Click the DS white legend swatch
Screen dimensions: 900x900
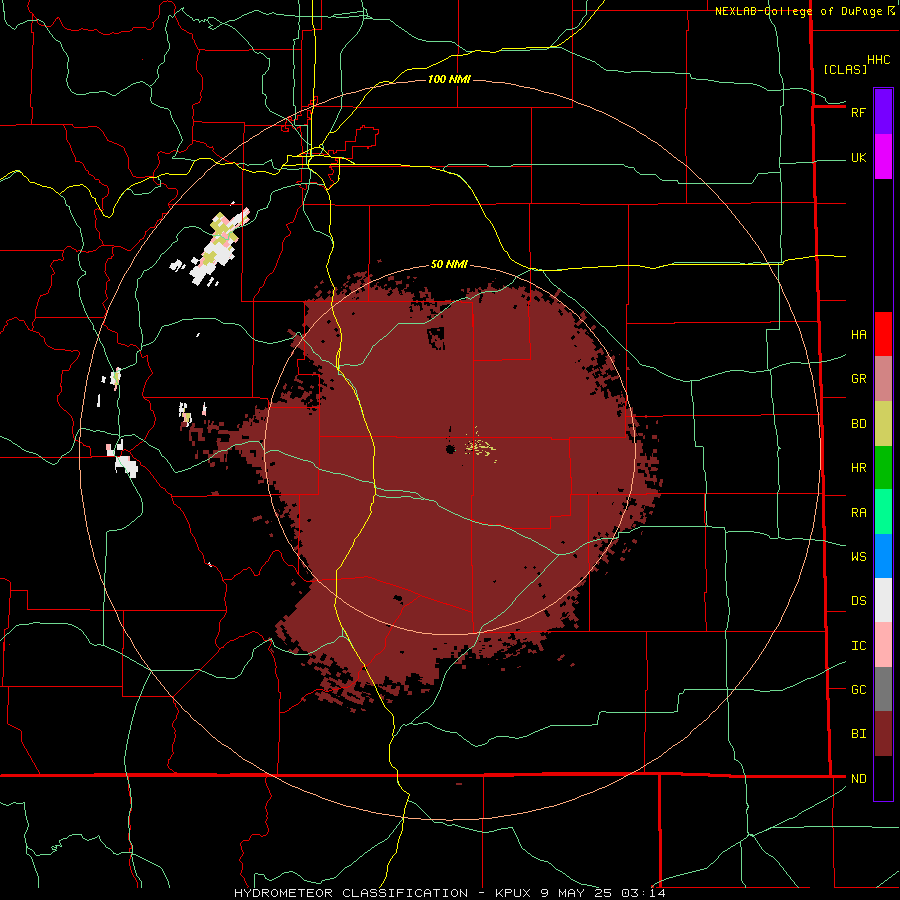(x=883, y=600)
